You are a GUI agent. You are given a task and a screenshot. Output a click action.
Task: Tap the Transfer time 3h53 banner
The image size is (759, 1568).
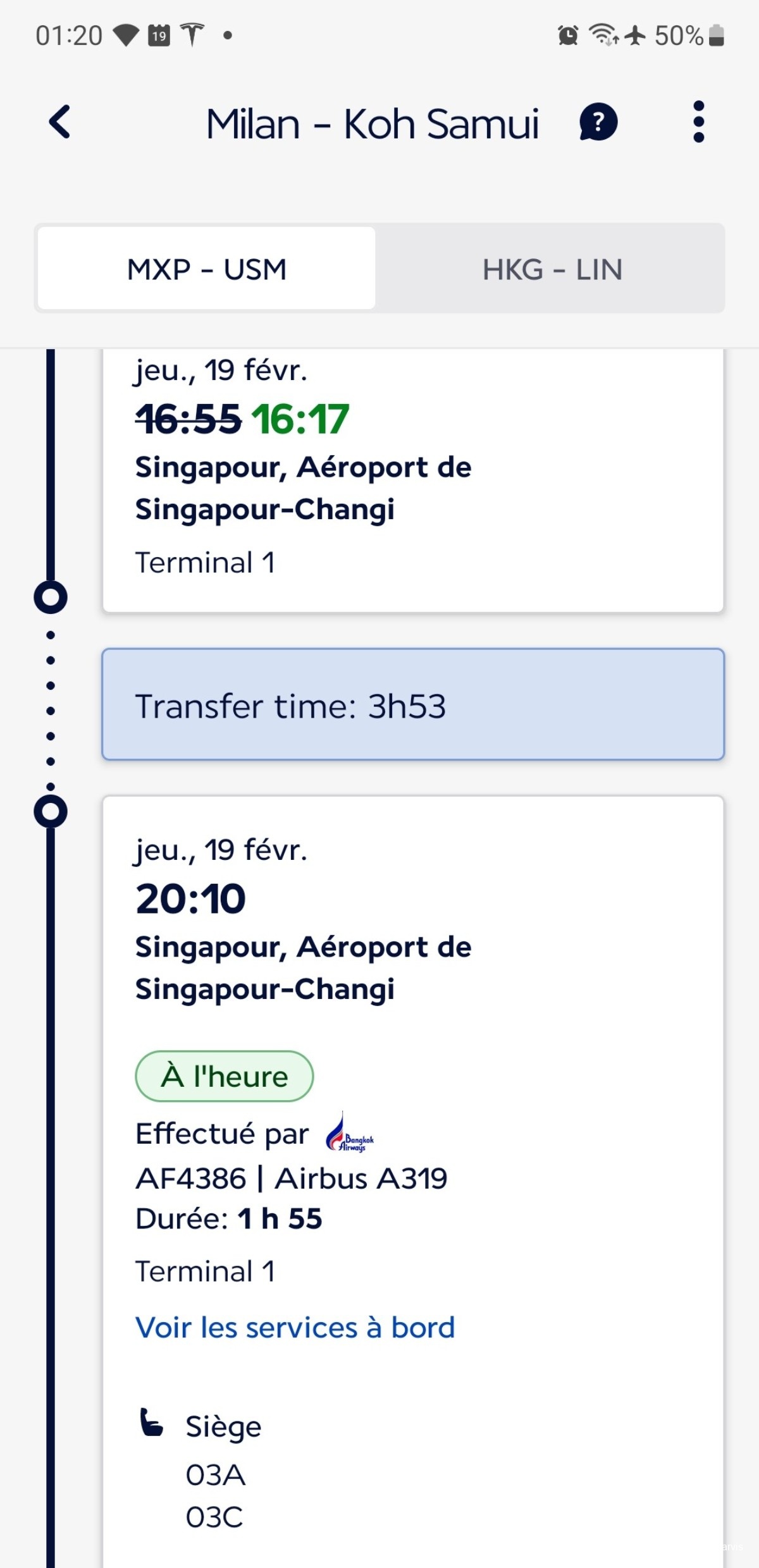(413, 705)
